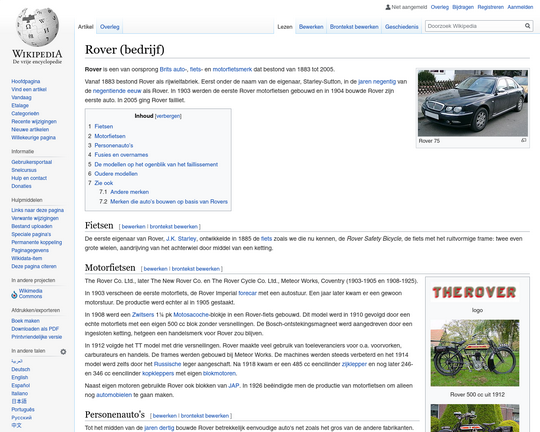The width and height of the screenshot is (540, 432).
Task: Jump to contents item 1 Fietsen
Action: coord(104,126)
